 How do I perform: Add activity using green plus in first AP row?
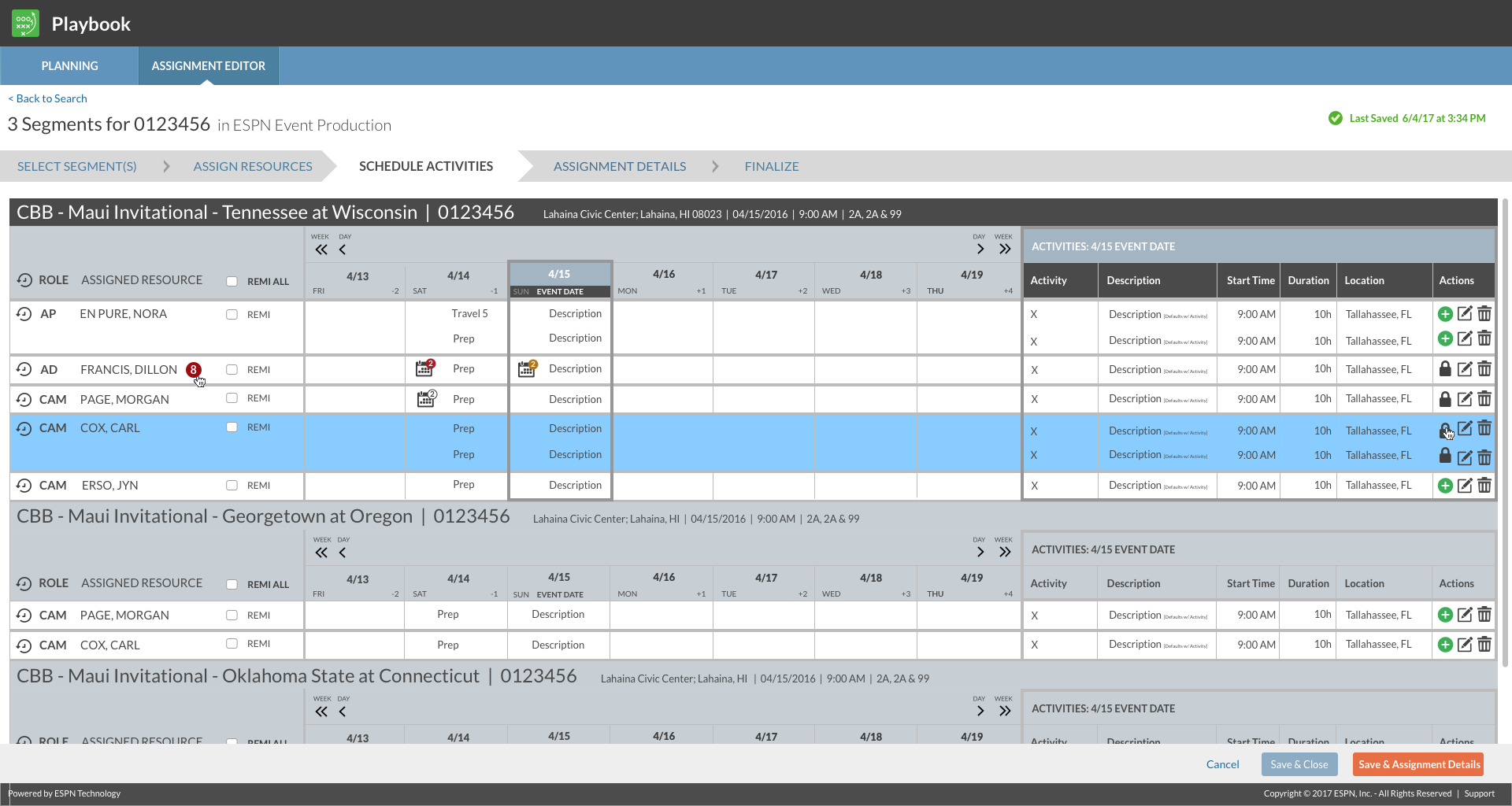click(1445, 314)
